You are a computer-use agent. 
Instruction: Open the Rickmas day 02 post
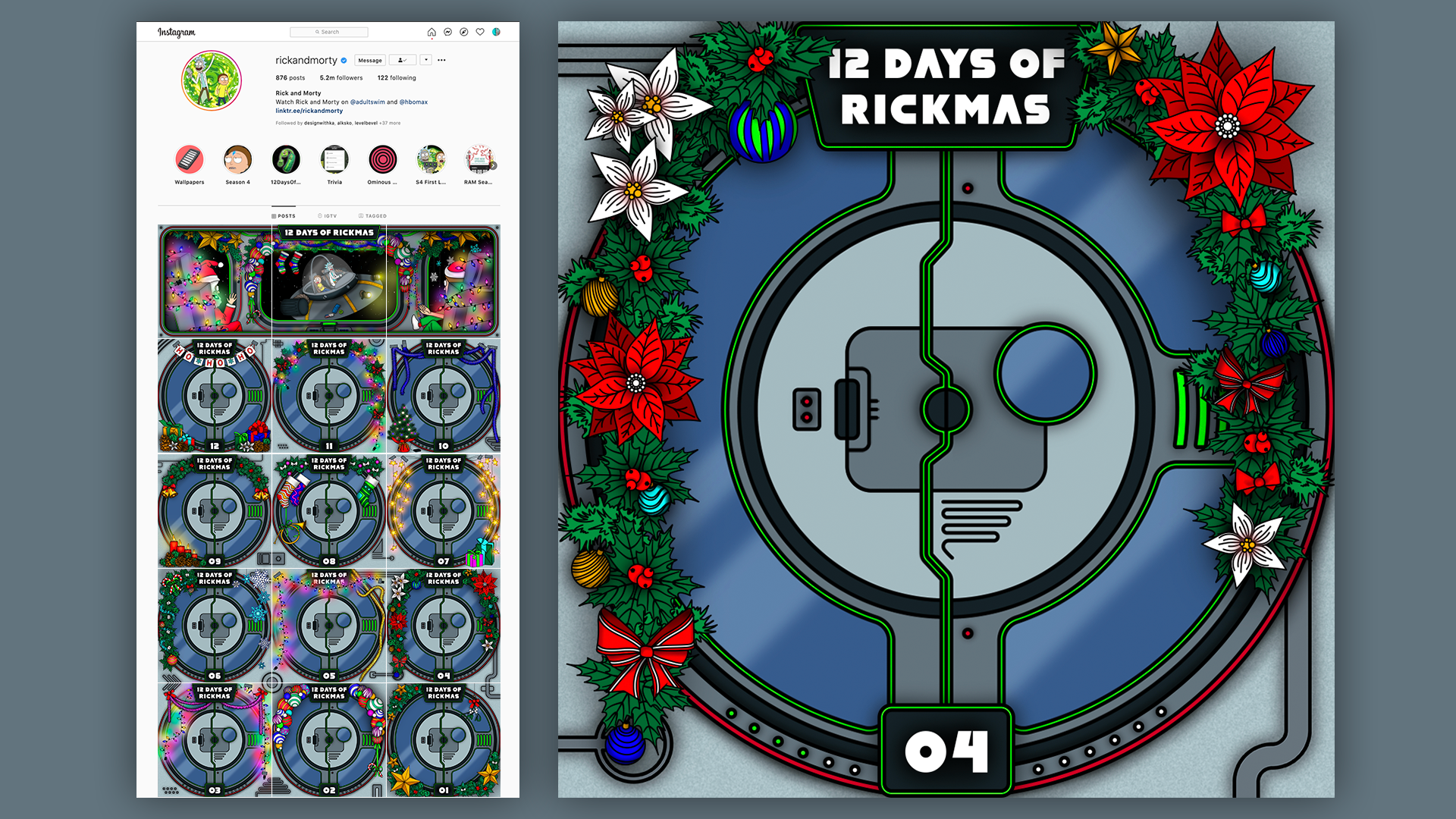(x=329, y=740)
